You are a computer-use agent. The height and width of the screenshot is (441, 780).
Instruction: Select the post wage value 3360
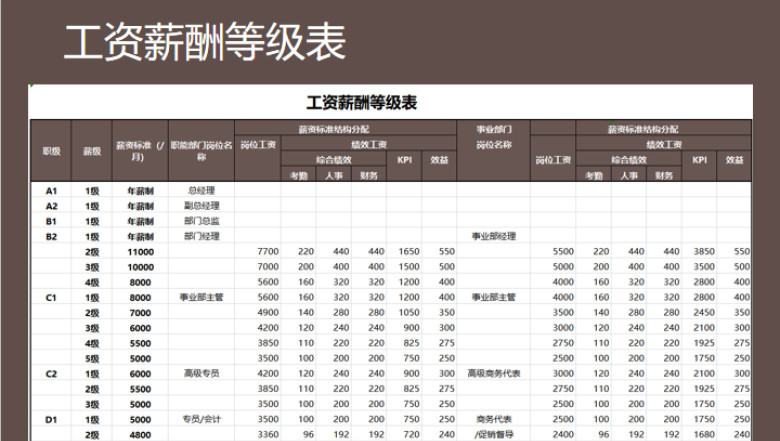tap(268, 435)
